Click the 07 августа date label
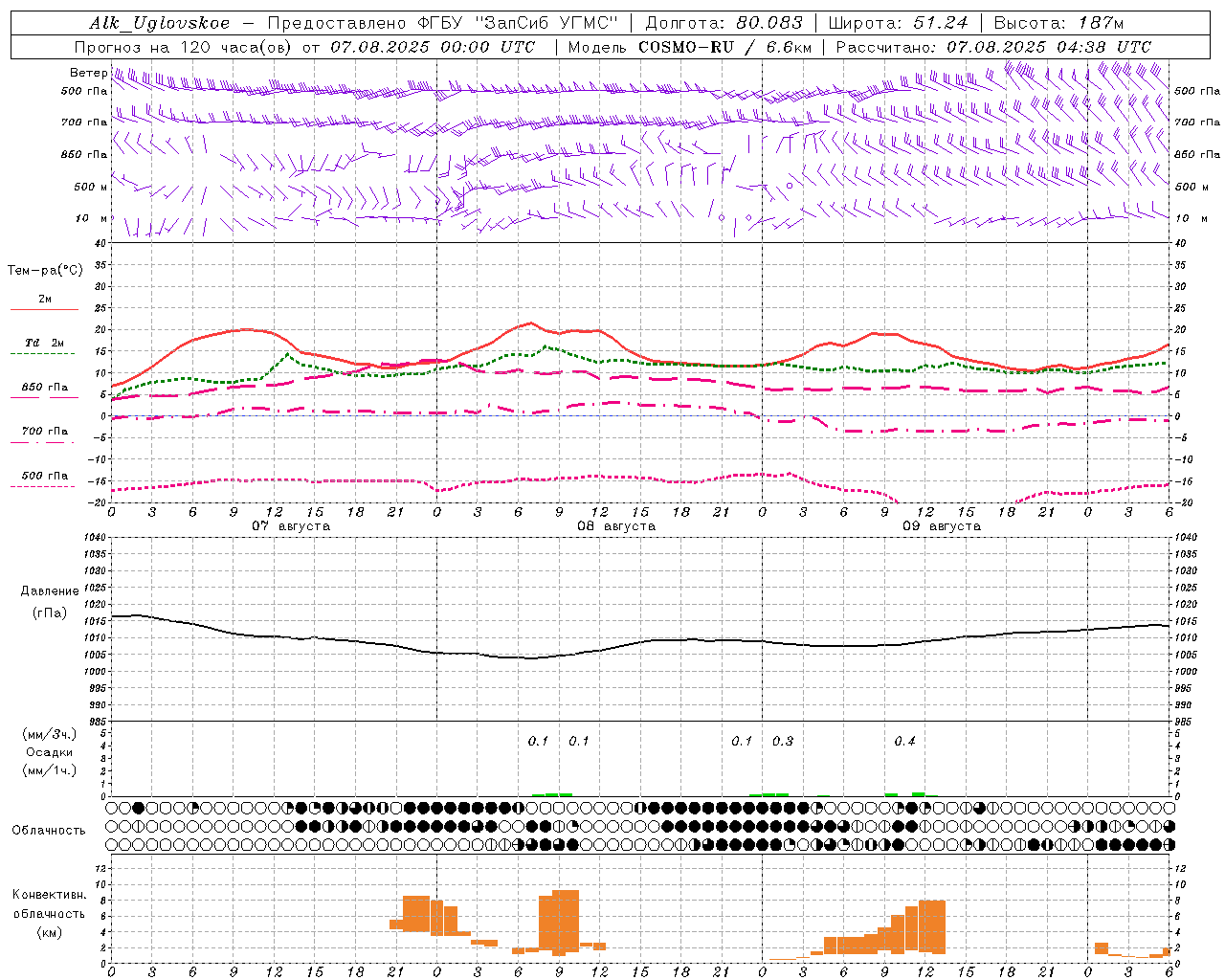 coord(291,525)
